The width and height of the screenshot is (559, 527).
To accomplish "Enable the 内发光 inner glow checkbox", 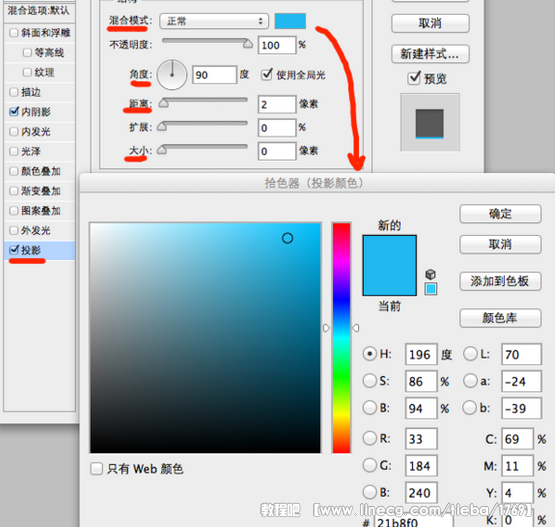I will click(14, 132).
